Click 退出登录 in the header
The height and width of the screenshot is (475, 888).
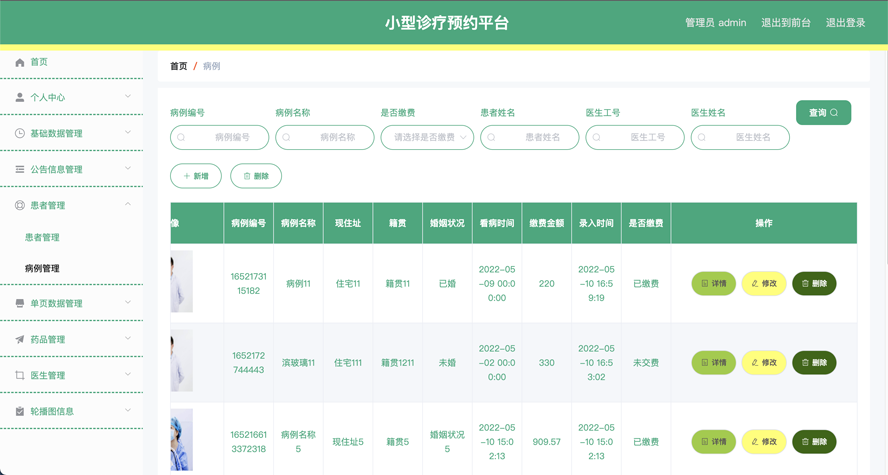tap(846, 23)
